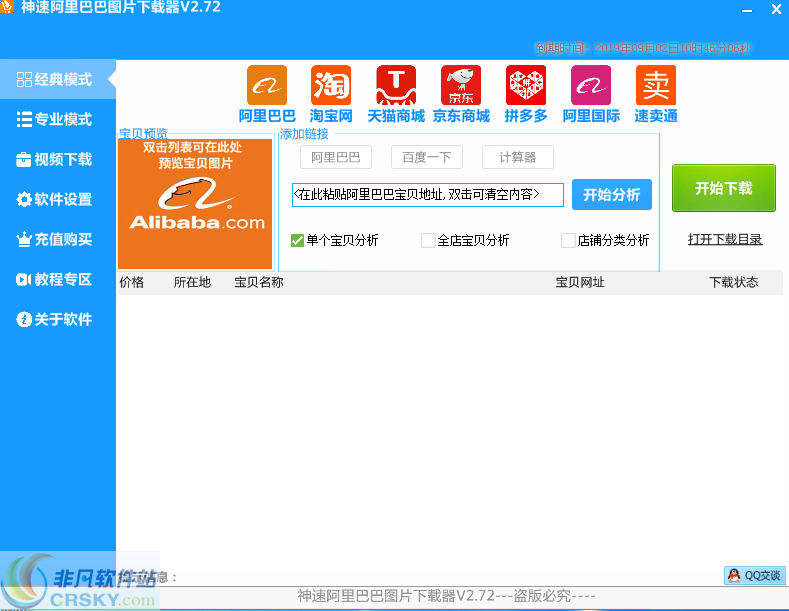
Task: Pick the 京东商城 platform icon
Action: 461,94
